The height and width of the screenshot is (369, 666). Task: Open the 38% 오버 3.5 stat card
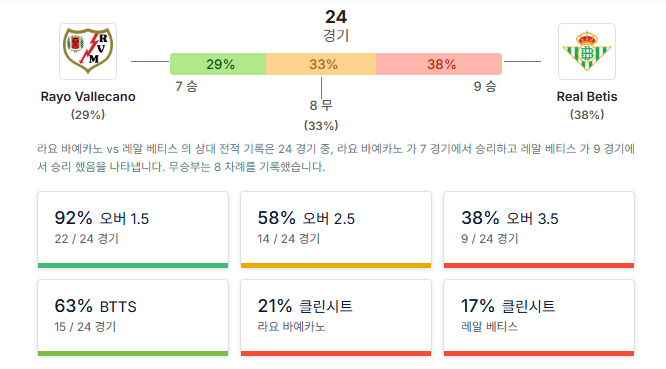pyautogui.click(x=539, y=230)
